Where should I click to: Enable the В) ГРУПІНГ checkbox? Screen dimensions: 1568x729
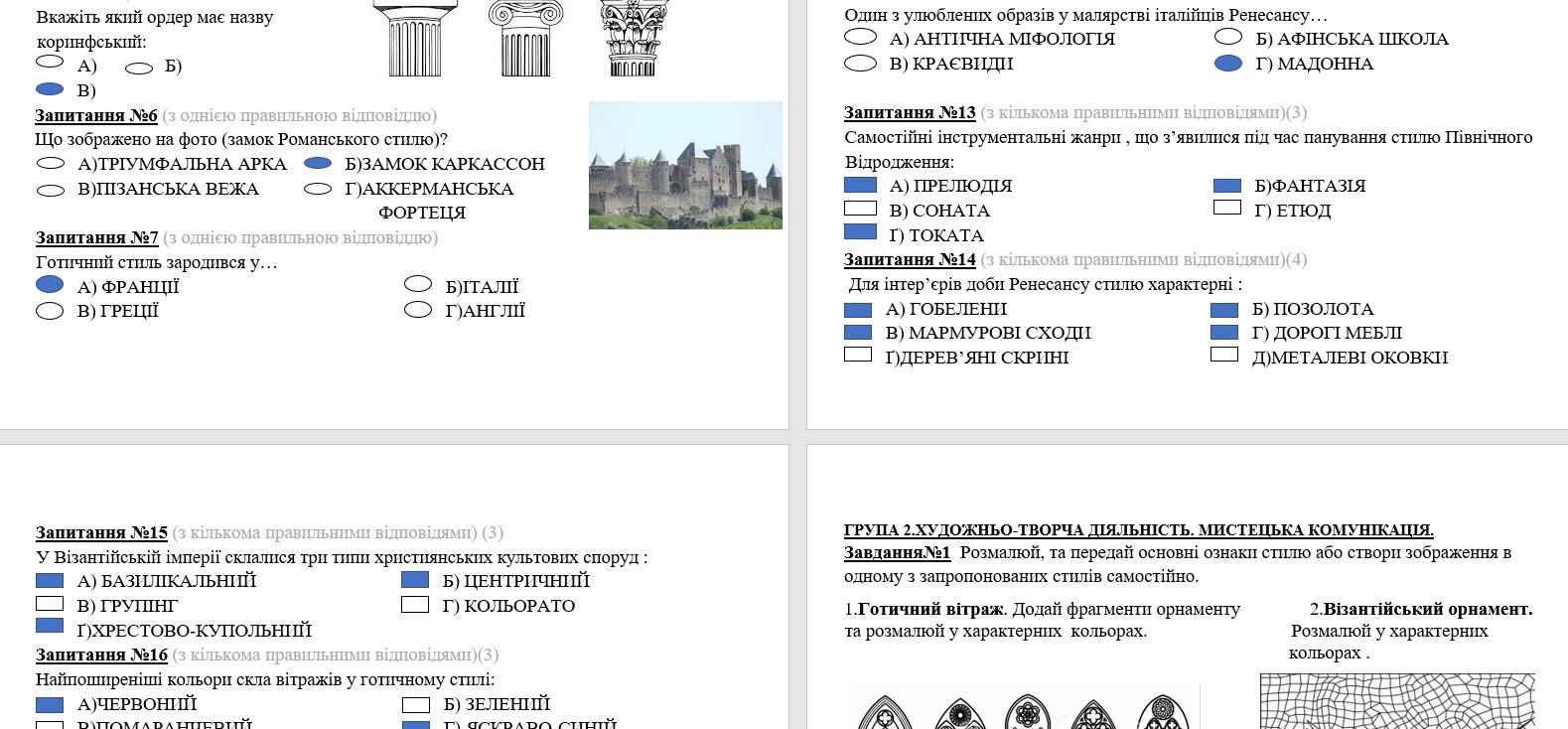(50, 604)
